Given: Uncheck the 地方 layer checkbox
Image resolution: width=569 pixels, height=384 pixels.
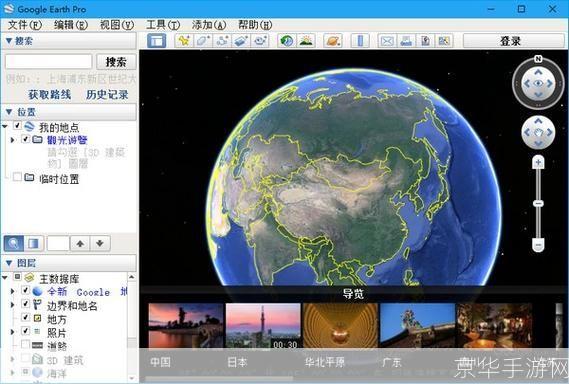Looking at the screenshot, I should click(x=25, y=318).
